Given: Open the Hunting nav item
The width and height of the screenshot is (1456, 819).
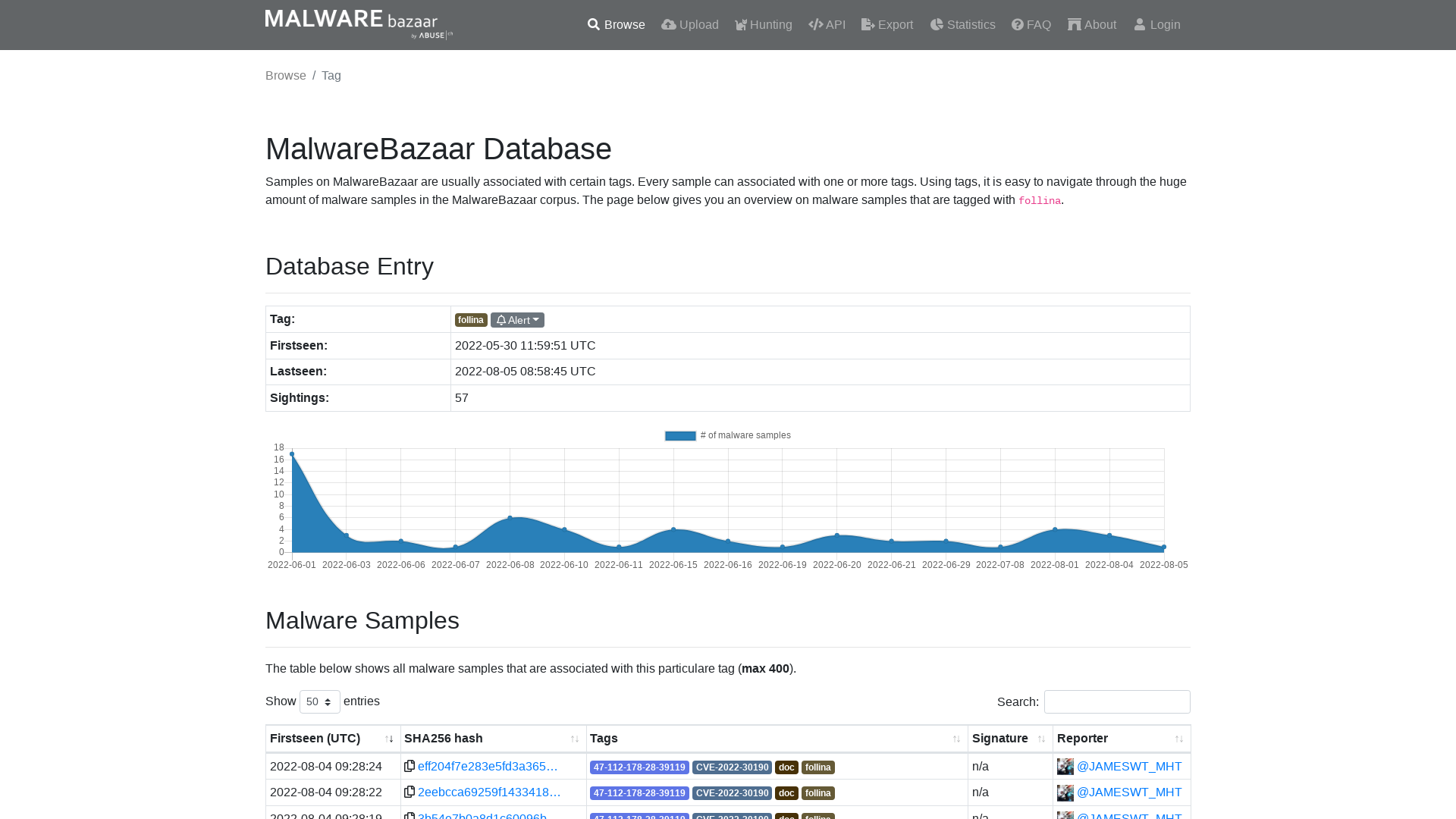Looking at the screenshot, I should [x=763, y=25].
